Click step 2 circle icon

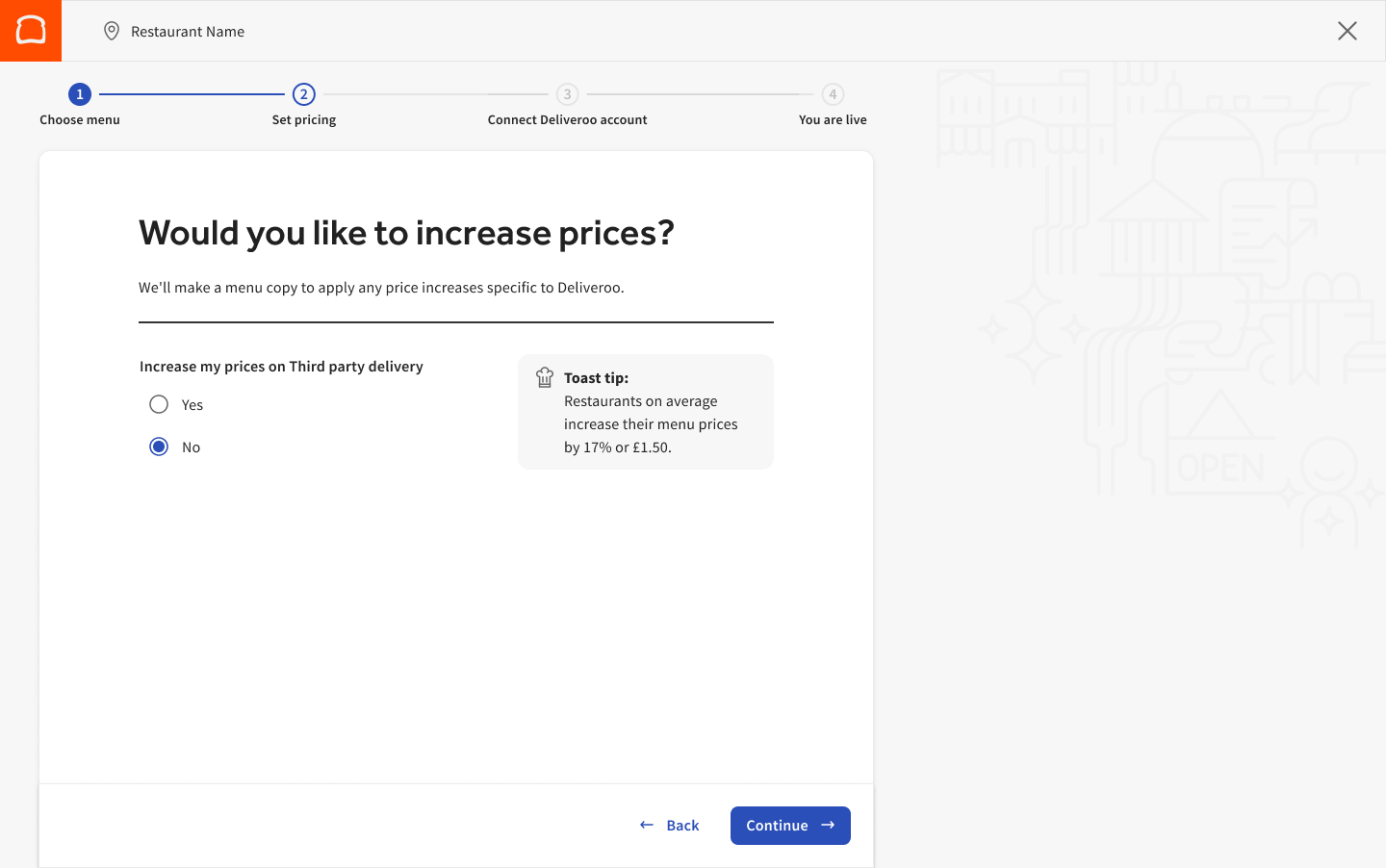tap(304, 94)
